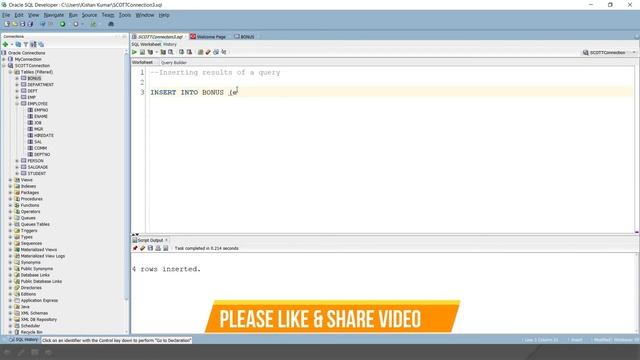
Task: Click the SQL History toolbar icon
Action: pyautogui.click(x=216, y=52)
